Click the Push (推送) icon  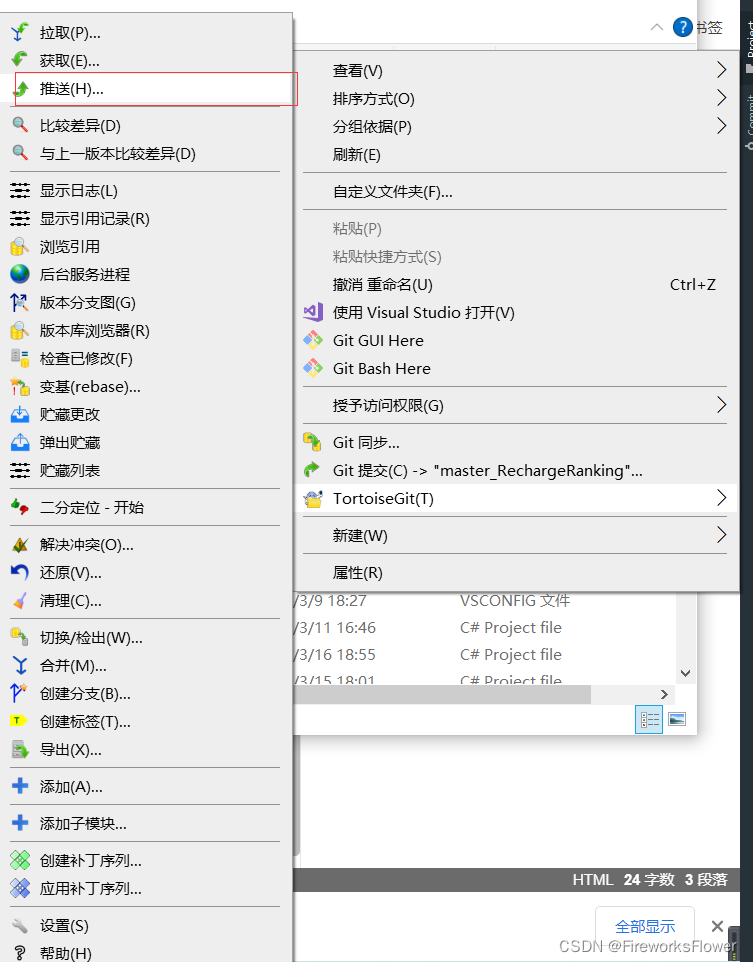point(21,89)
